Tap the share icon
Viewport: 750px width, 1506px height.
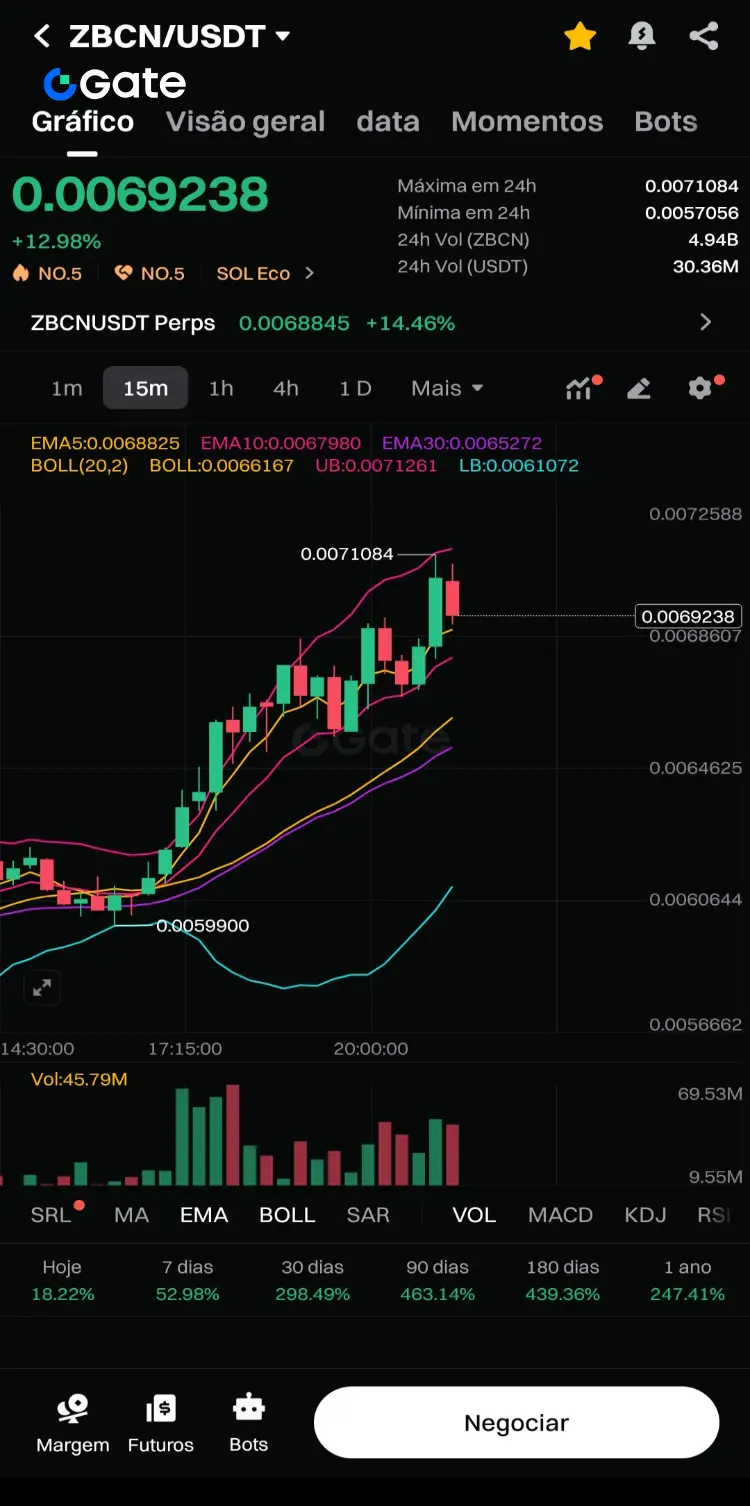coord(704,37)
